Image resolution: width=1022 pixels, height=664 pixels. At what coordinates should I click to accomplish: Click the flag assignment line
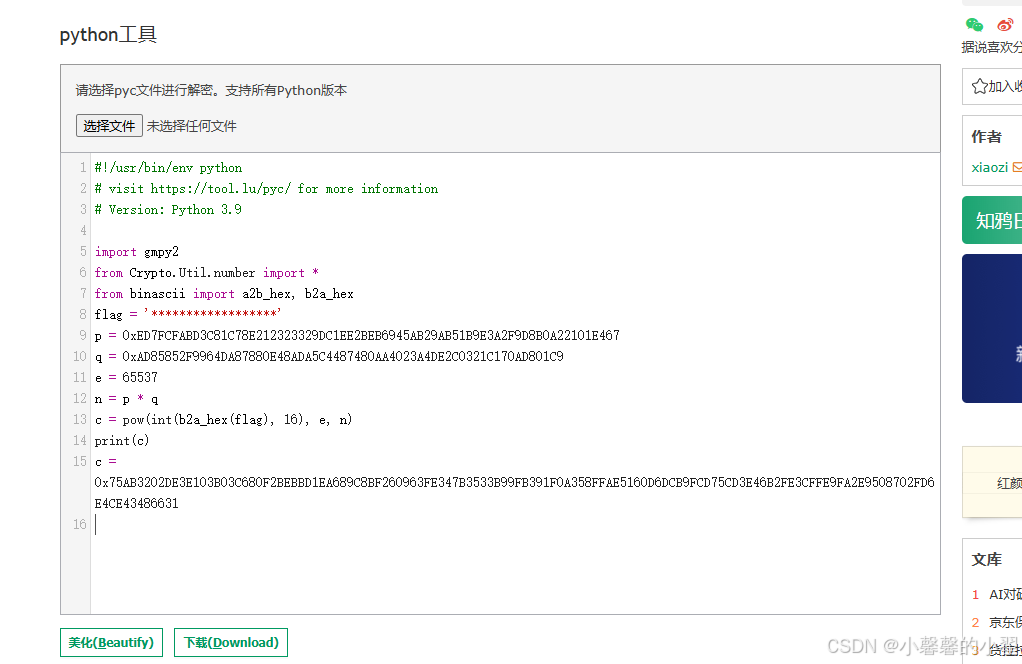[x=188, y=314]
